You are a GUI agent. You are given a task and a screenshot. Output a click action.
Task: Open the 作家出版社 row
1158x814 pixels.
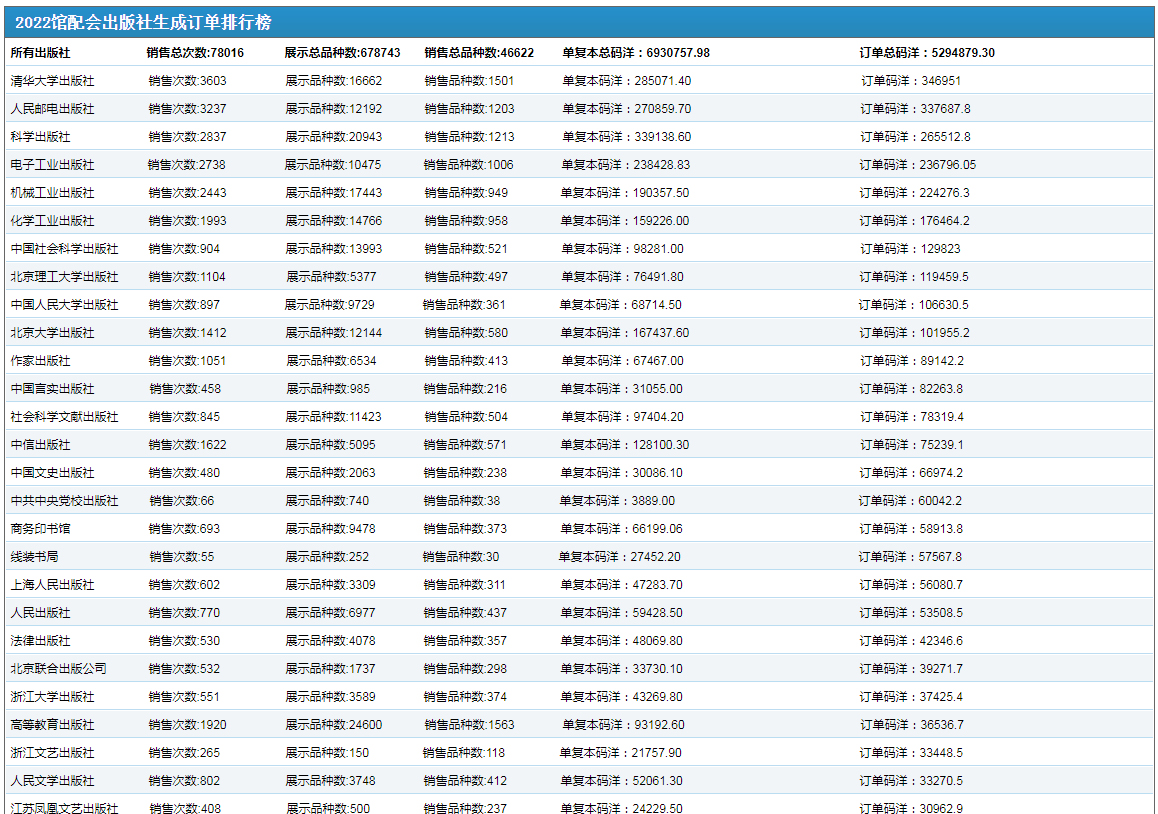point(40,361)
